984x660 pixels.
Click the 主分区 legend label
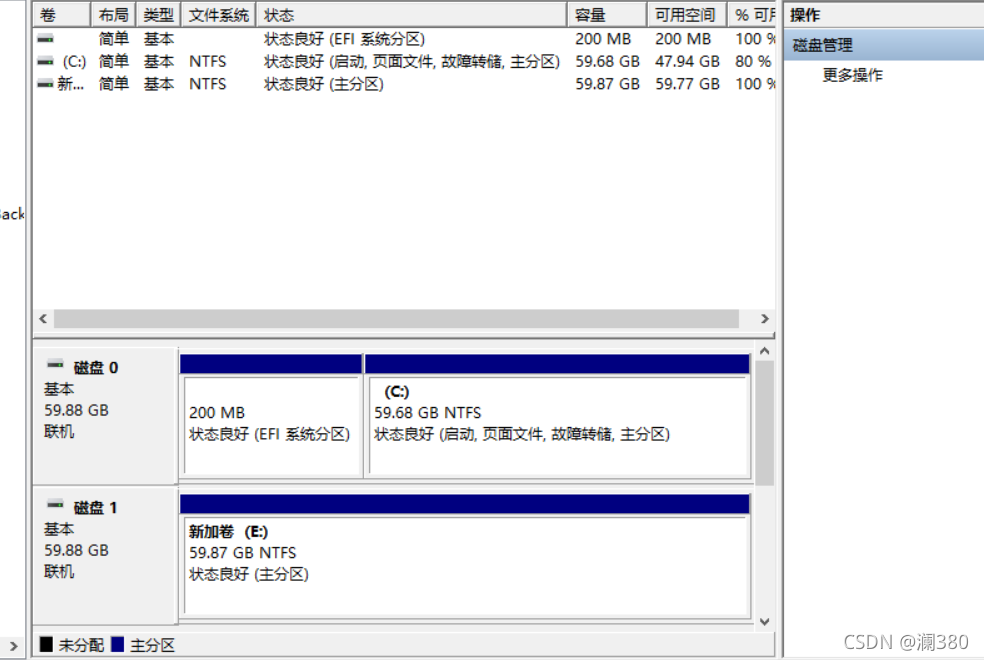tap(152, 644)
